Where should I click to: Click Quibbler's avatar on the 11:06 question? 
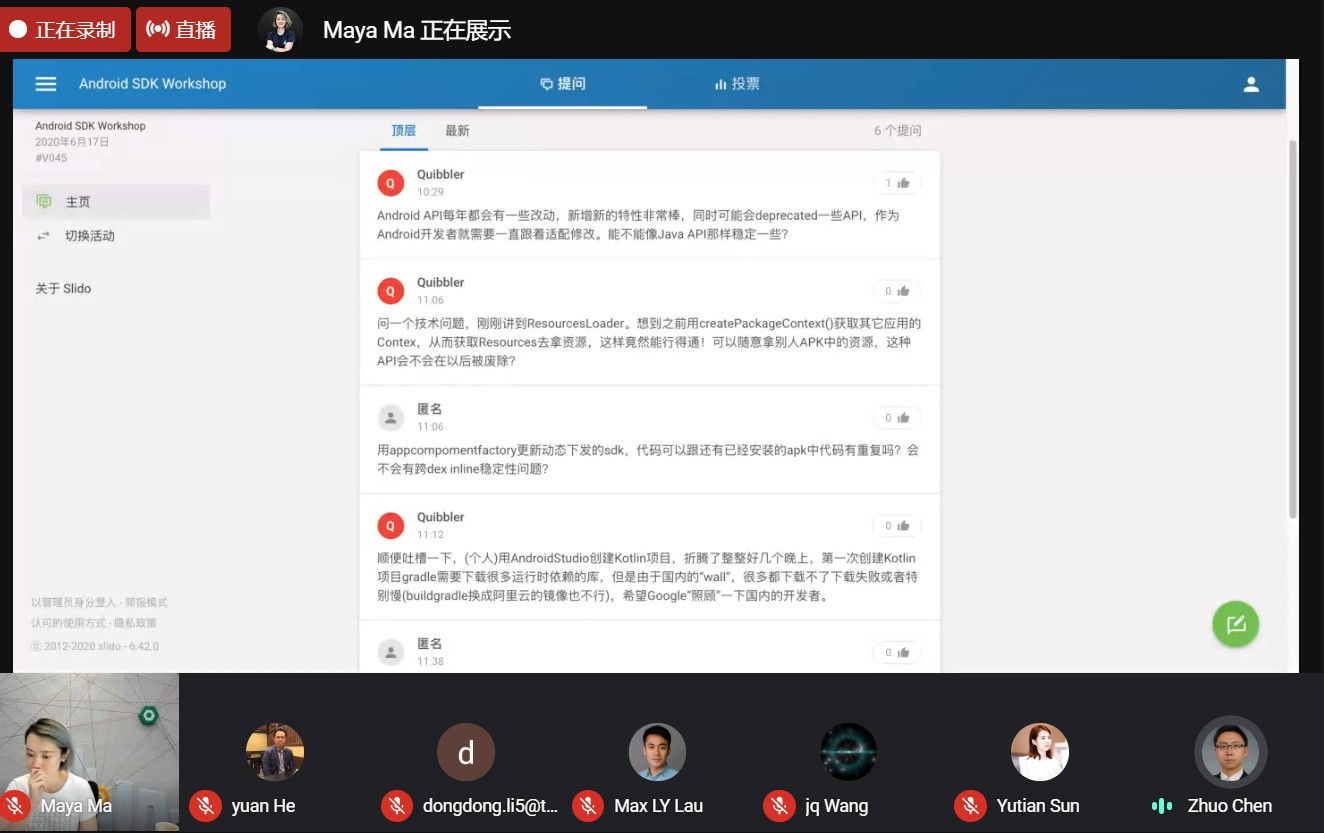pos(391,291)
